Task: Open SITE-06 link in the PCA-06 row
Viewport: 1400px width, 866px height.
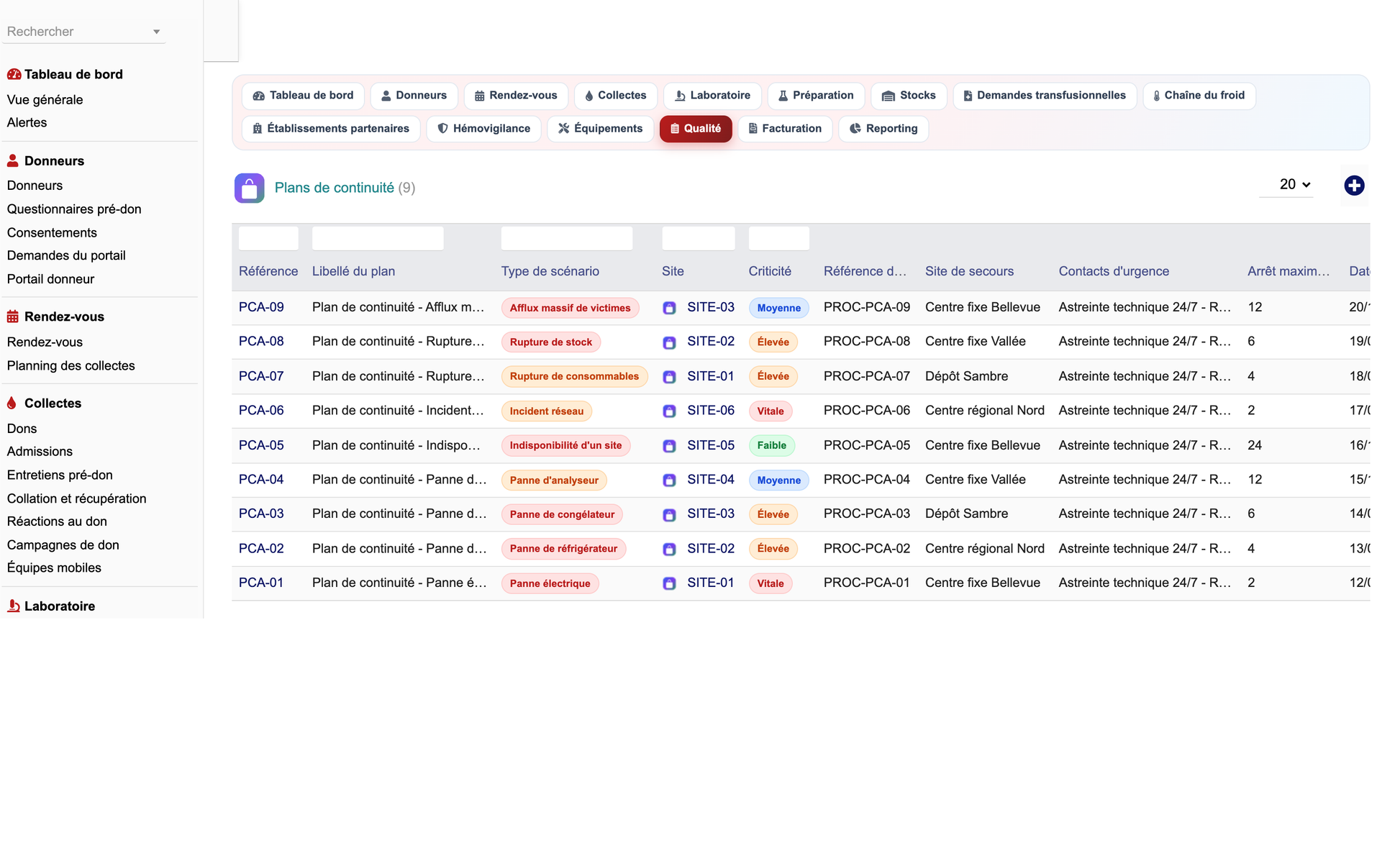Action: click(711, 411)
